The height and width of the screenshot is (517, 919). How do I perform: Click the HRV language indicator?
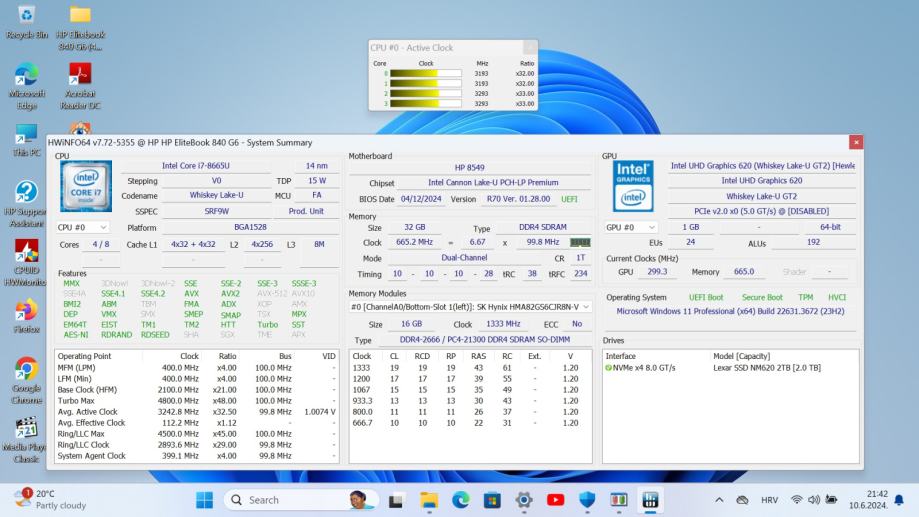click(x=769, y=499)
